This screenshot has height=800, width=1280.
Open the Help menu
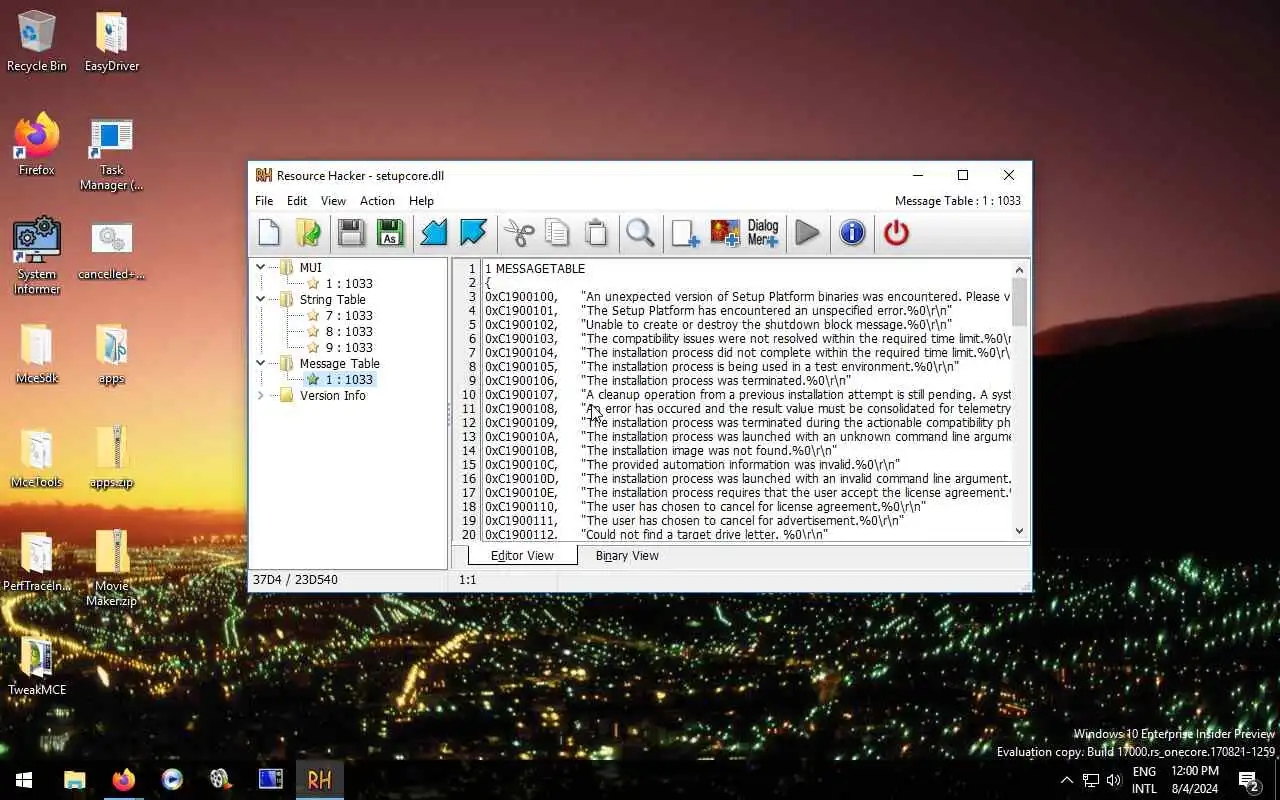421,201
